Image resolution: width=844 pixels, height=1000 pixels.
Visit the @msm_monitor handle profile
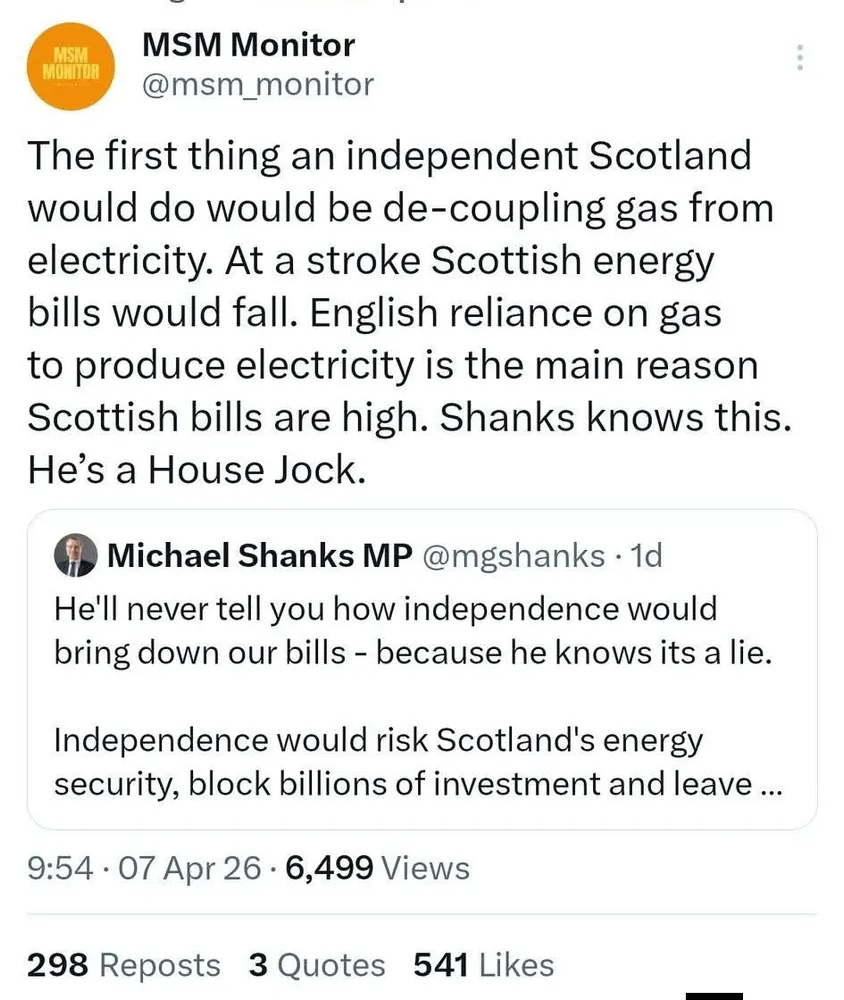(258, 84)
